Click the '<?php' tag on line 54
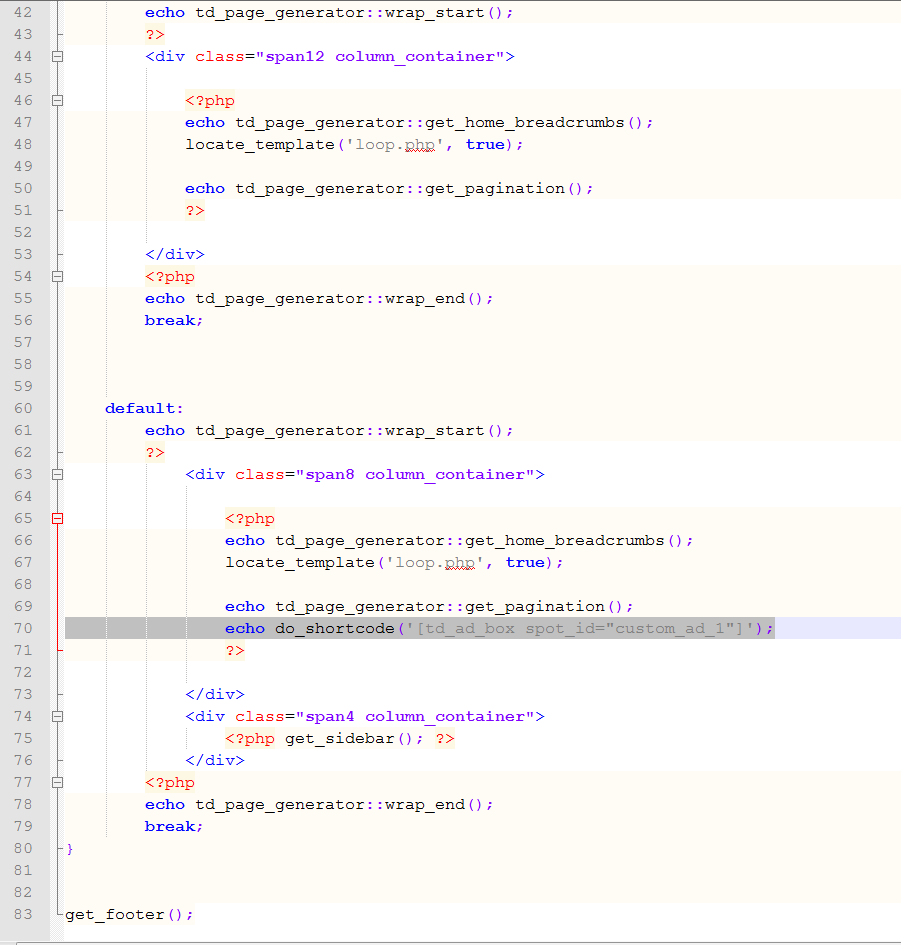The height and width of the screenshot is (945, 901). pyautogui.click(x=170, y=277)
